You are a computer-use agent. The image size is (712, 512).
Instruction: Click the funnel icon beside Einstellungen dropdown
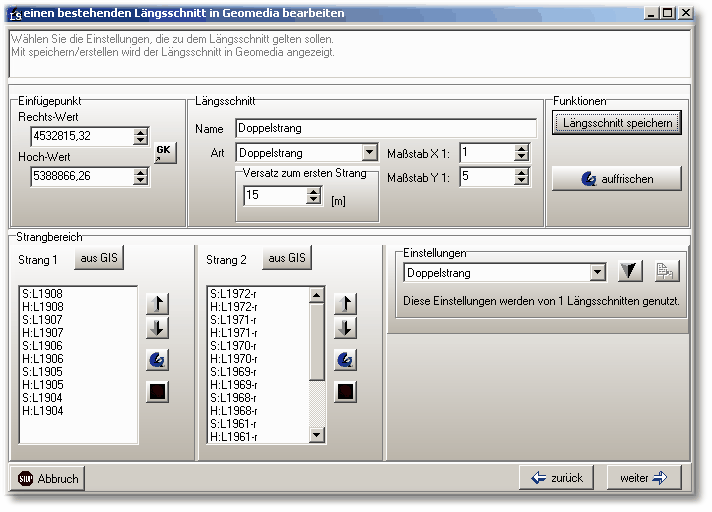pos(630,271)
